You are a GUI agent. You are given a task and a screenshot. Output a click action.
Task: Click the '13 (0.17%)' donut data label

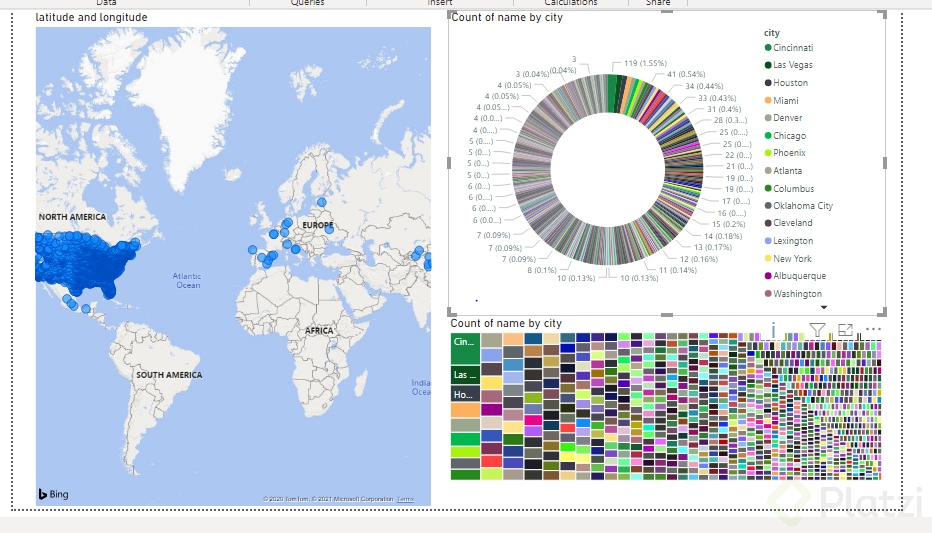(x=713, y=247)
